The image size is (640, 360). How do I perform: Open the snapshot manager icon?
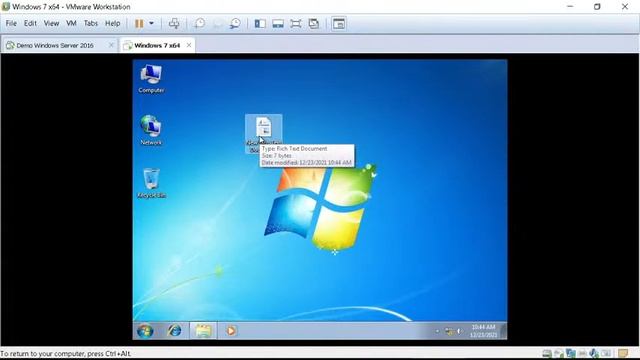coord(235,24)
